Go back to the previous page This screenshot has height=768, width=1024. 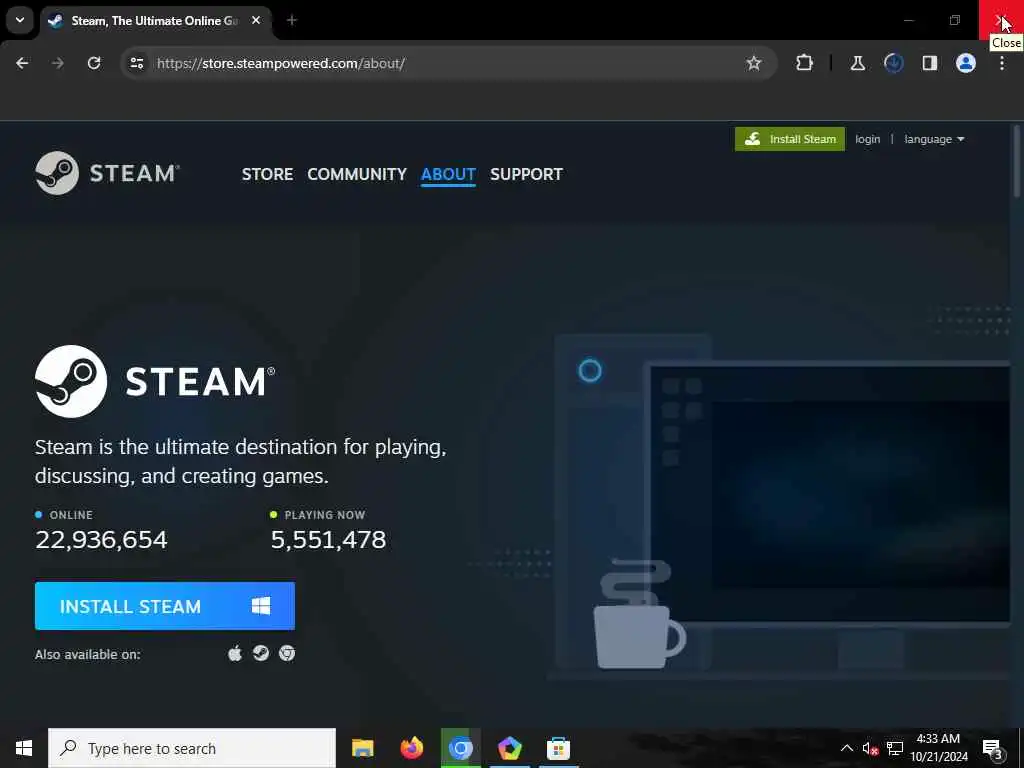(22, 63)
